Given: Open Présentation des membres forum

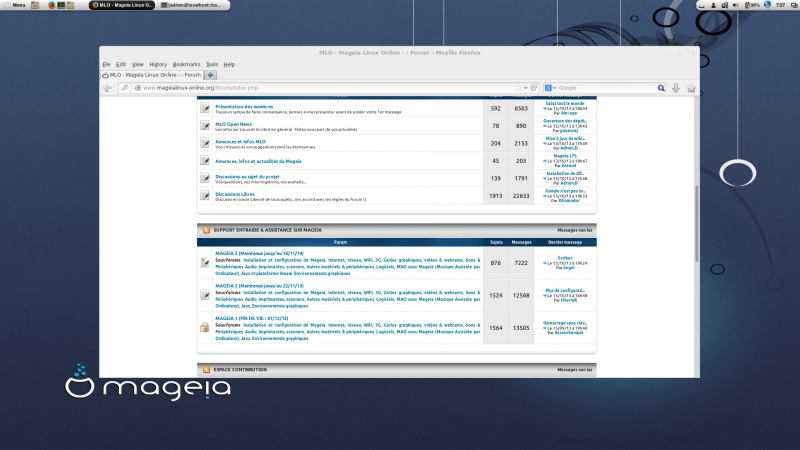Looking at the screenshot, I should coord(244,107).
